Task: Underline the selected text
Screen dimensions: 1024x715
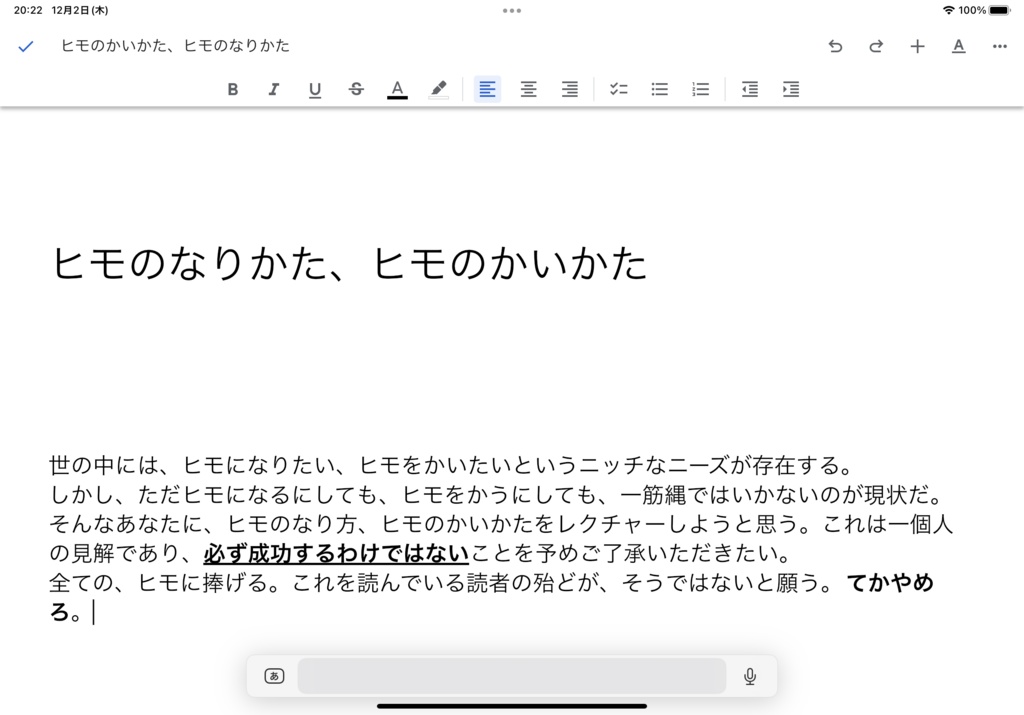Action: coord(315,89)
